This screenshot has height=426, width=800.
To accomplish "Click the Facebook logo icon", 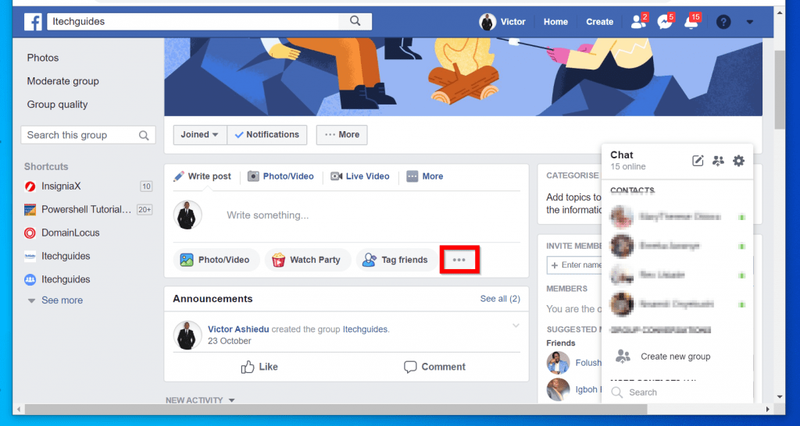I will [33, 21].
